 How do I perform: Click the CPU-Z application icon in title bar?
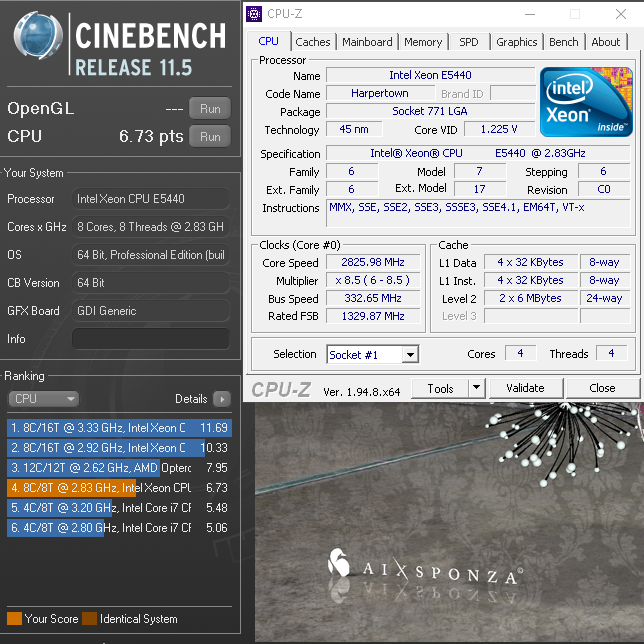coord(253,14)
